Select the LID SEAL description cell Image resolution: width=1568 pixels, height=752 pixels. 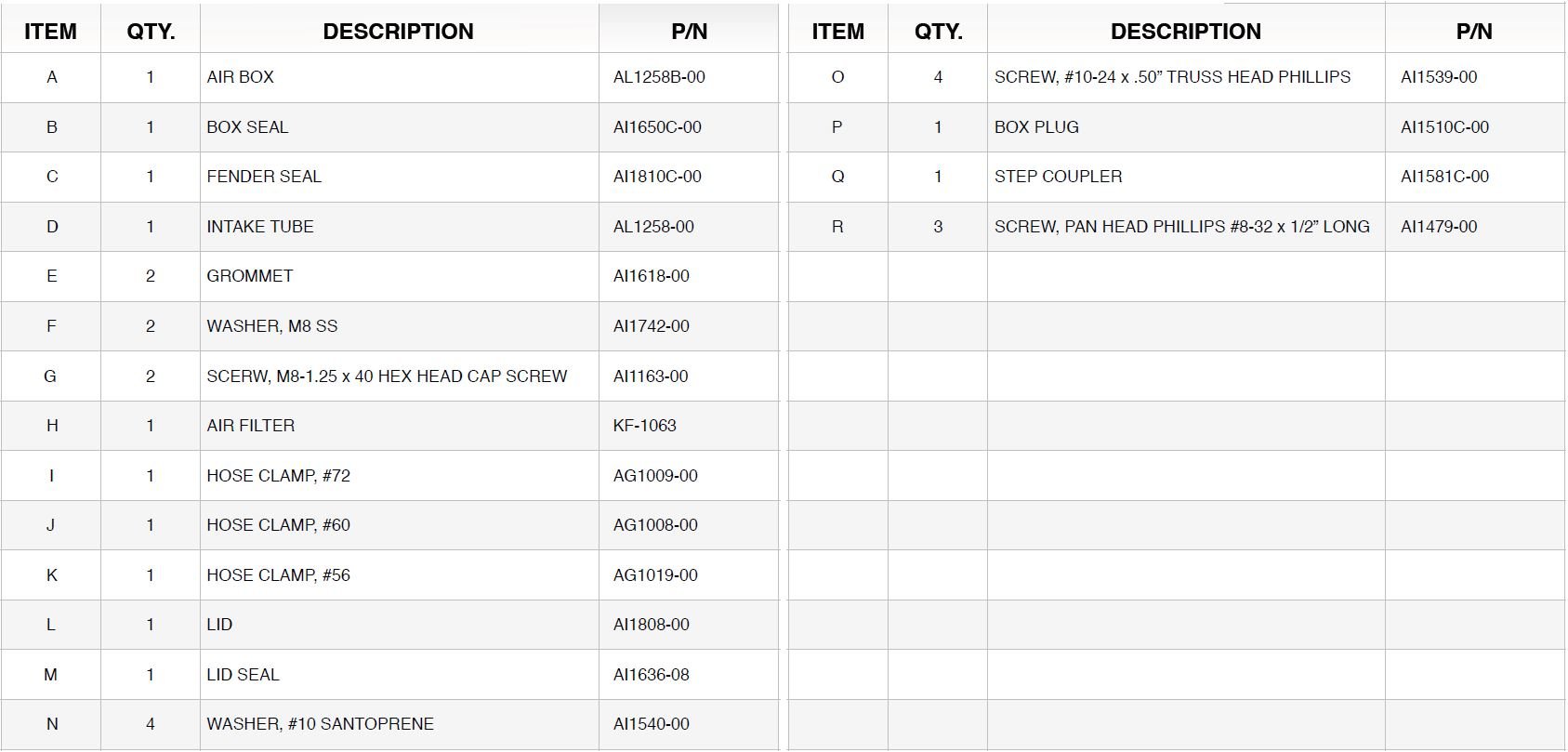pos(243,675)
